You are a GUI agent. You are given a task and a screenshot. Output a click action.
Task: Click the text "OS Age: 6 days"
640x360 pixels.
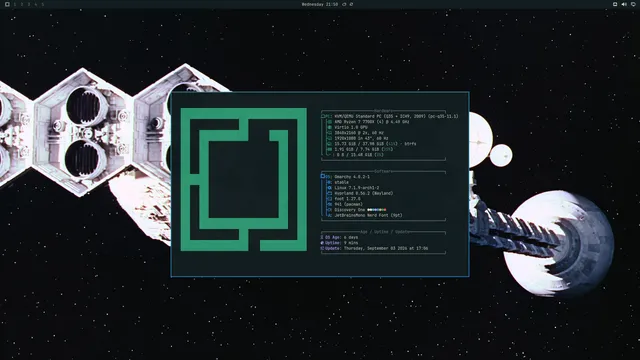[341, 237]
